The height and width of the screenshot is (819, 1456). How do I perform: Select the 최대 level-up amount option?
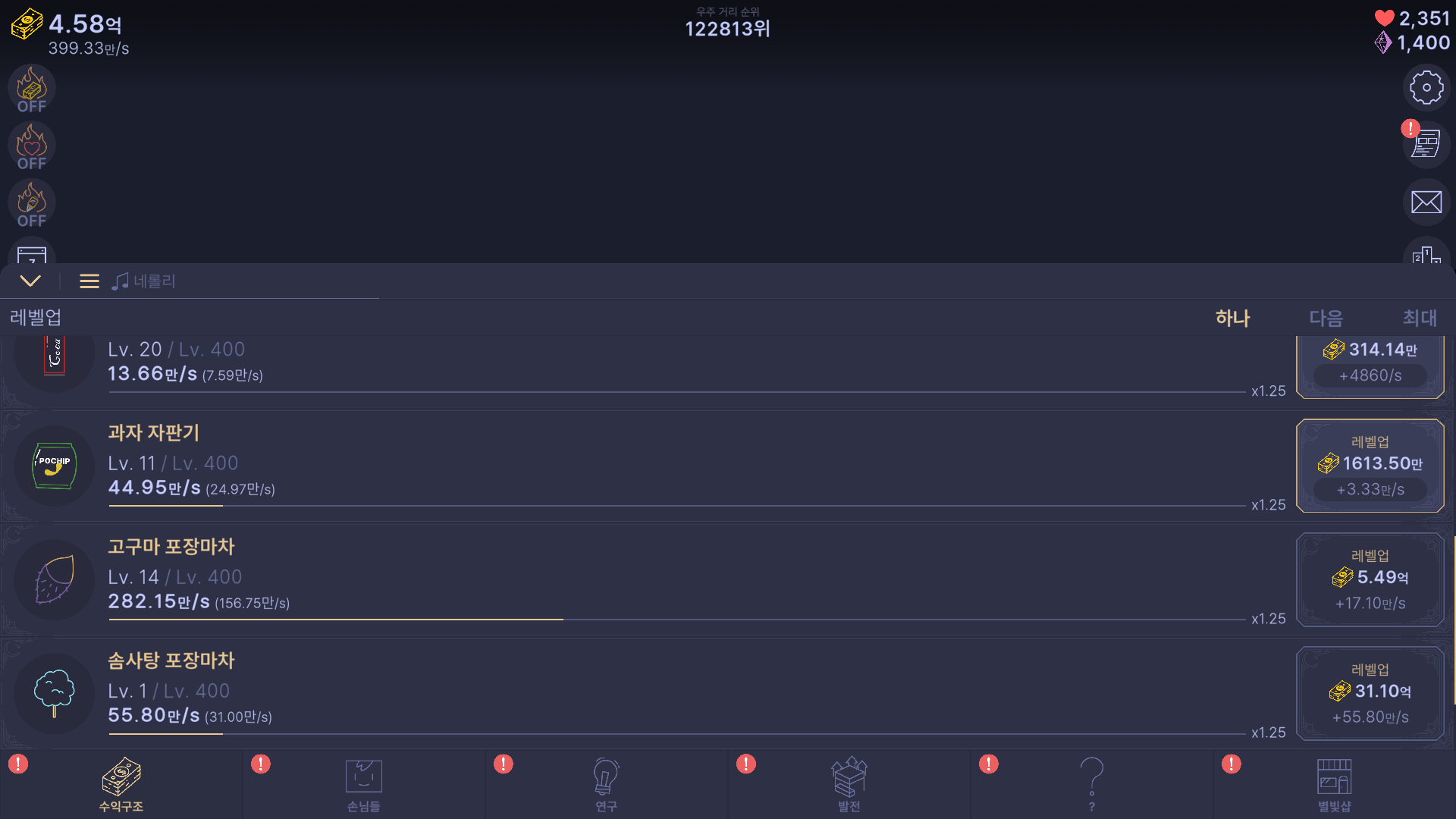point(1419,318)
